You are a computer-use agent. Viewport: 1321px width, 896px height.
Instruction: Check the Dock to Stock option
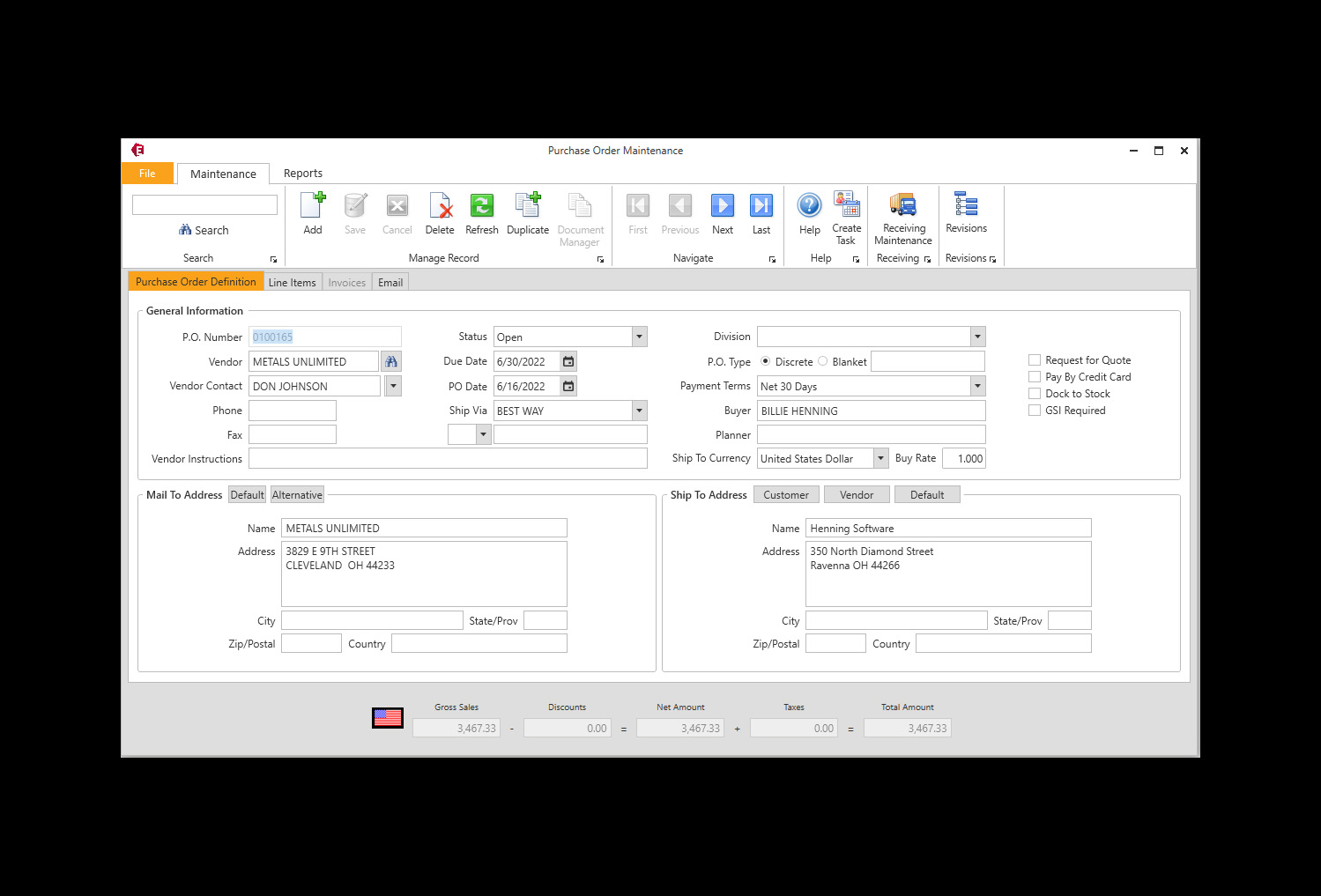(x=1034, y=393)
